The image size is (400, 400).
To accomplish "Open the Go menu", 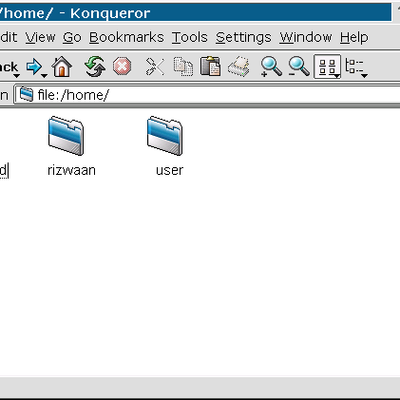I will coord(72,37).
